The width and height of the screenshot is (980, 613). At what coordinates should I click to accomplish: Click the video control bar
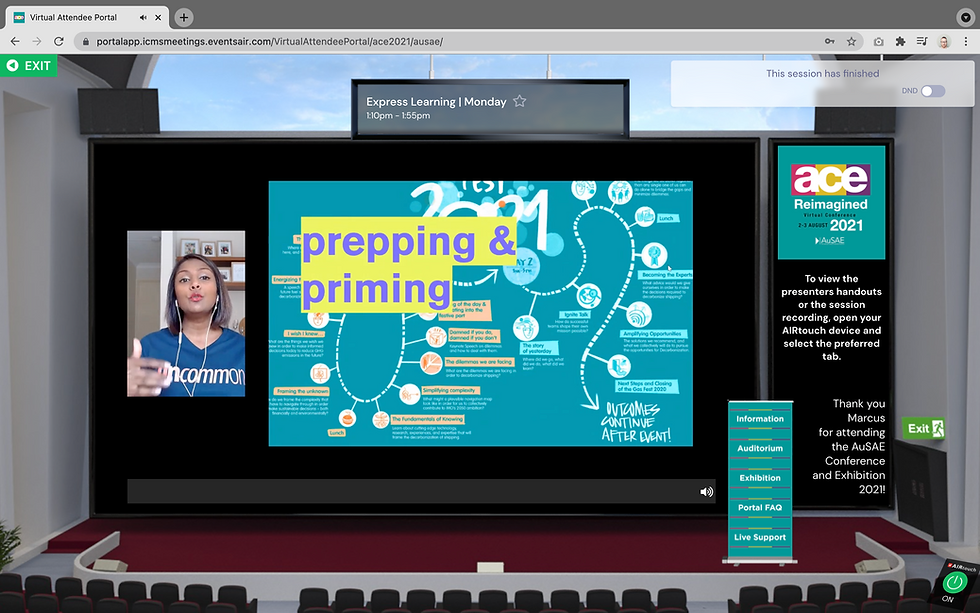click(x=421, y=491)
